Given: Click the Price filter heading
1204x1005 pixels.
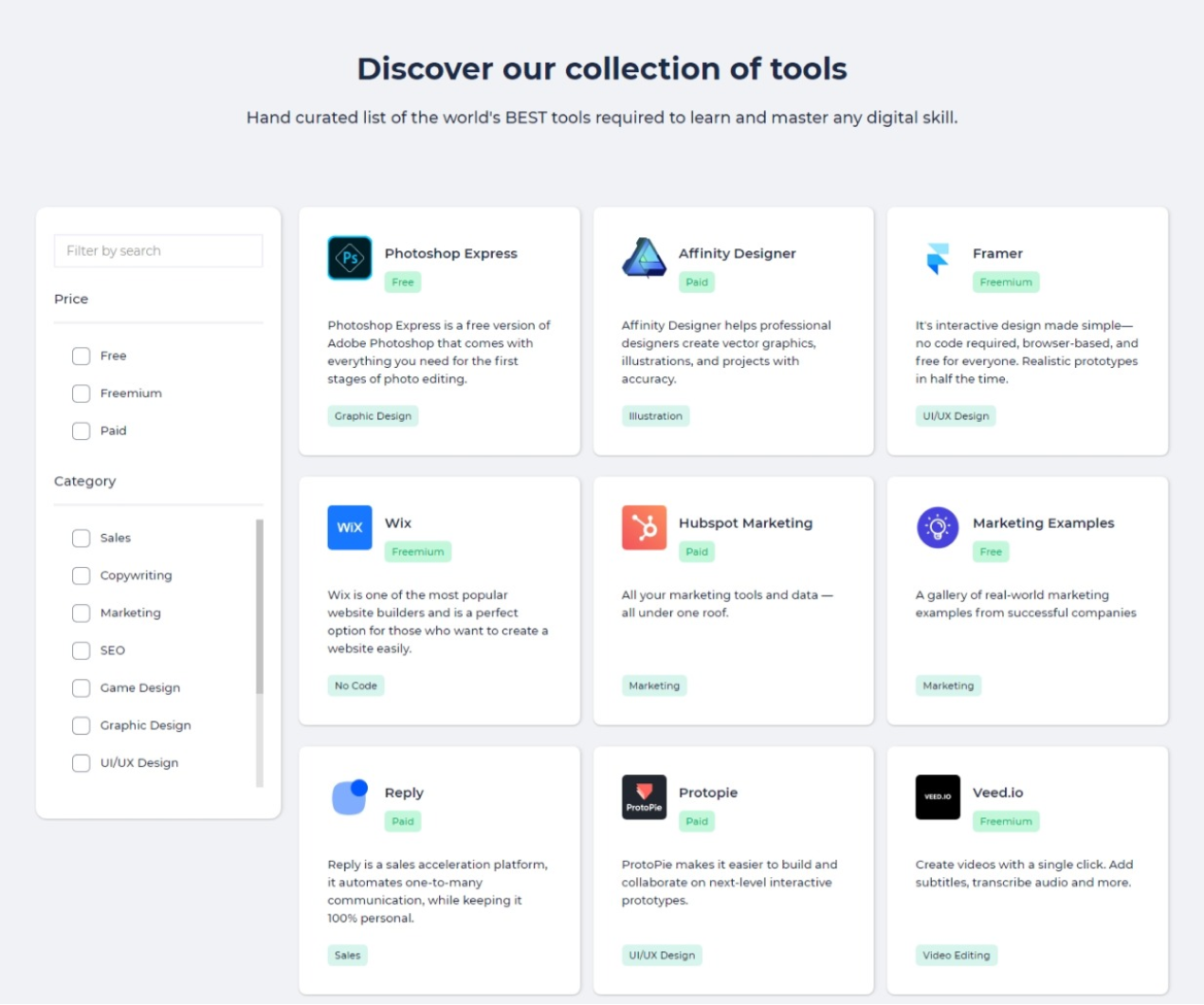Looking at the screenshot, I should pos(71,299).
